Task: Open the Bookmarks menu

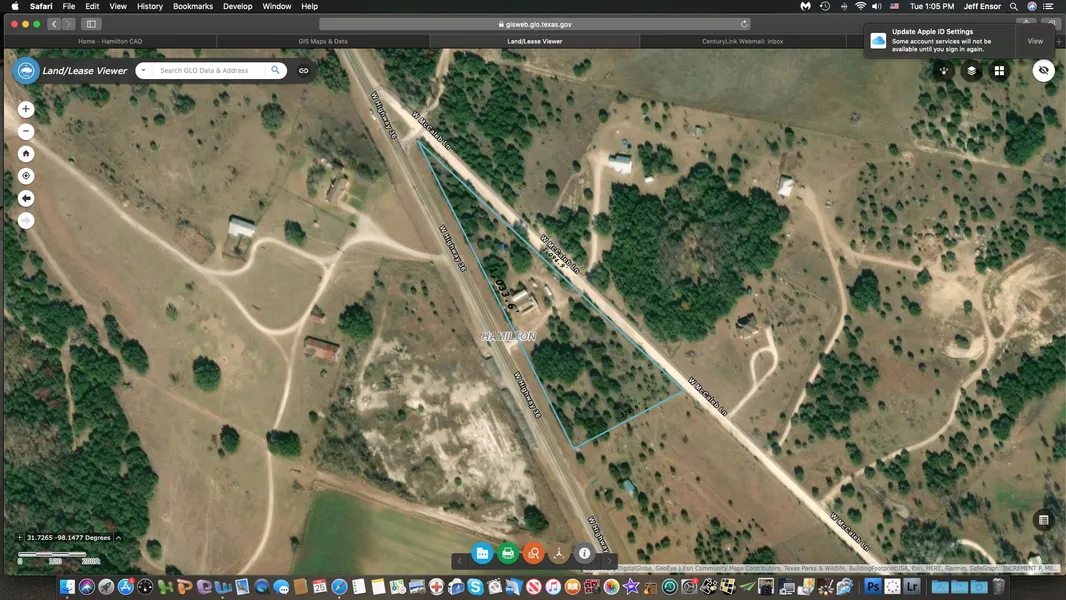Action: pos(192,6)
